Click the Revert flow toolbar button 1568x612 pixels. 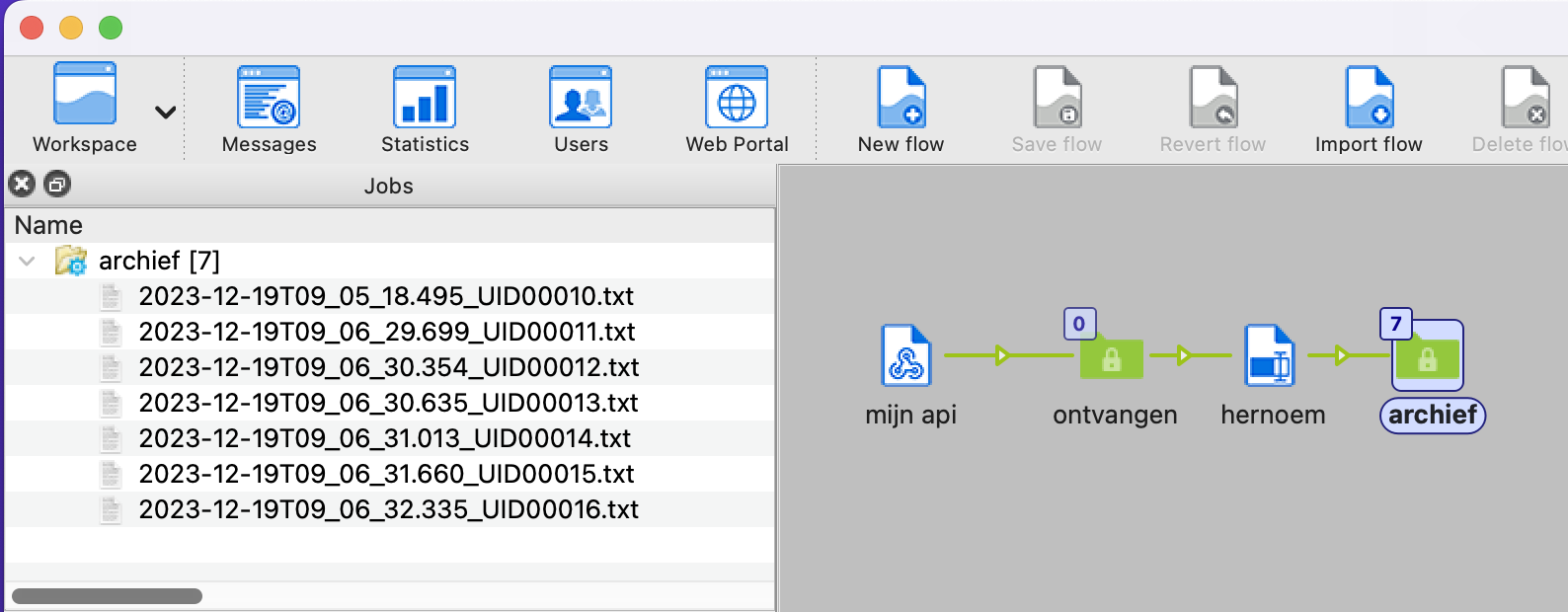[x=1213, y=109]
